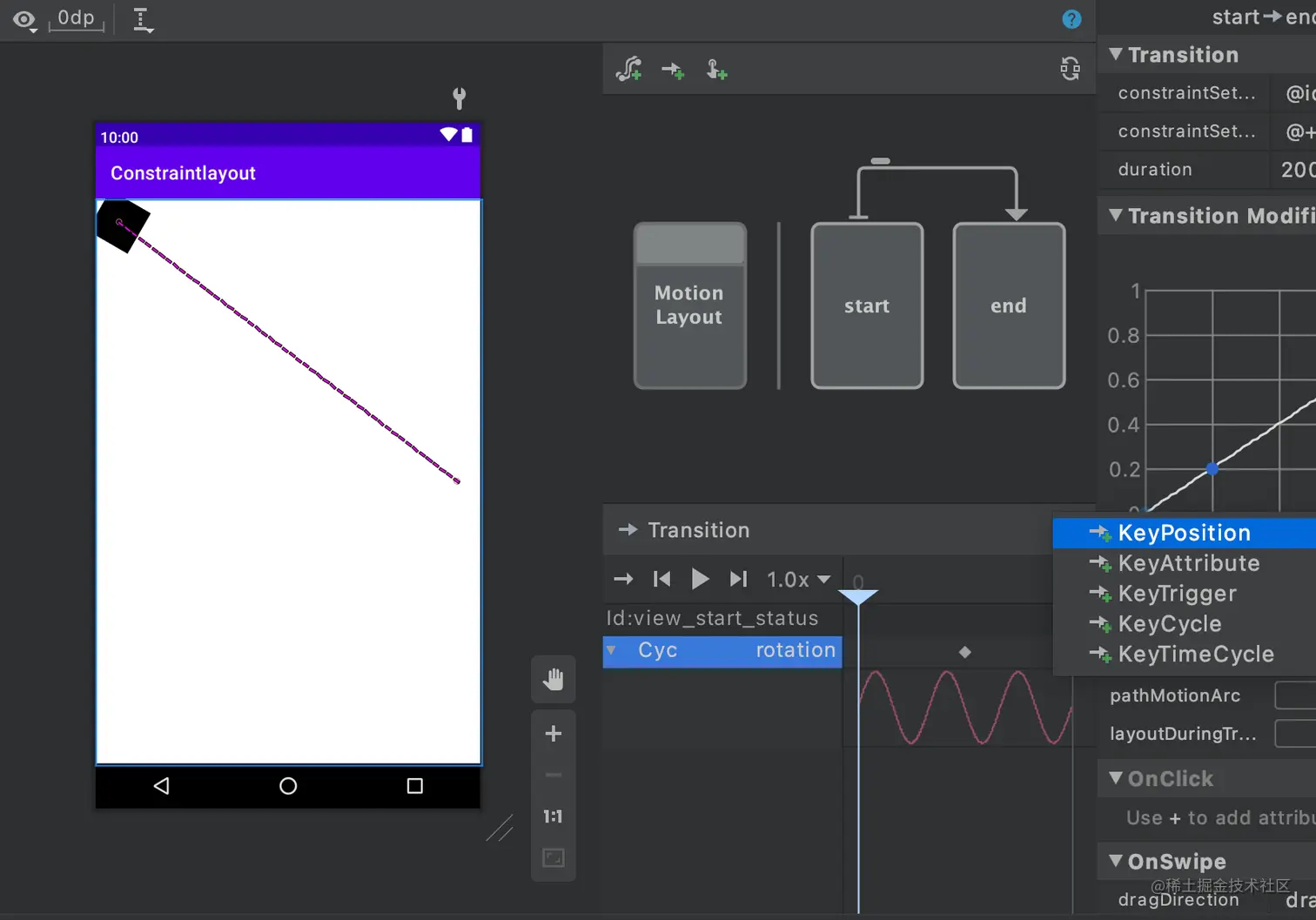Screen dimensions: 1316x920
Task: Click the phone preview home button
Action: tap(288, 786)
